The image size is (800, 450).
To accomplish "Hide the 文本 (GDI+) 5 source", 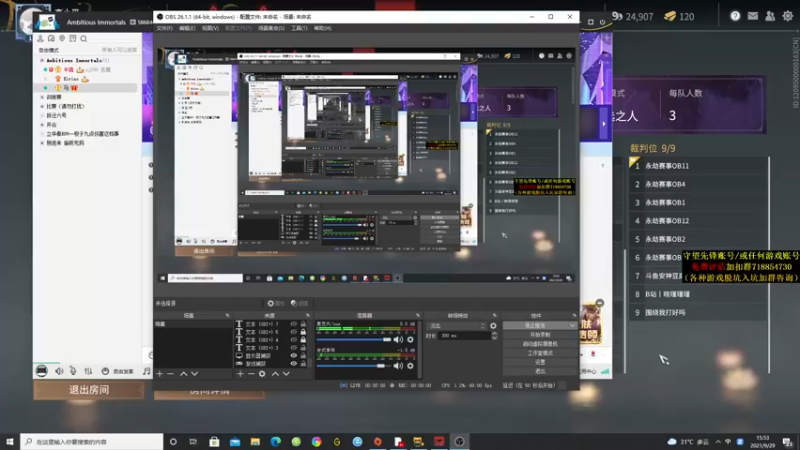I will [x=293, y=332].
